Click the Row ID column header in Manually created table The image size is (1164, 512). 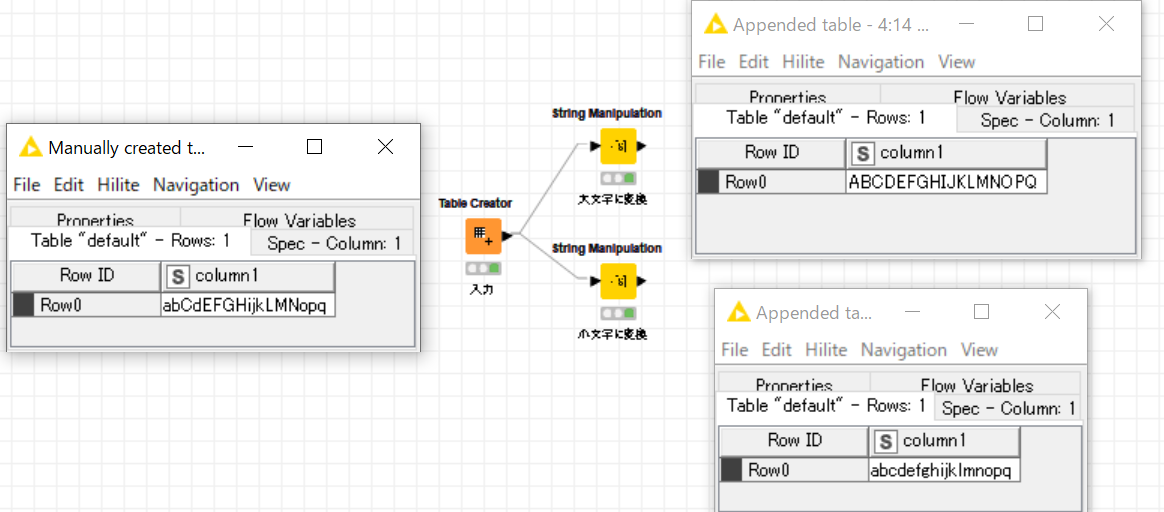(87, 276)
